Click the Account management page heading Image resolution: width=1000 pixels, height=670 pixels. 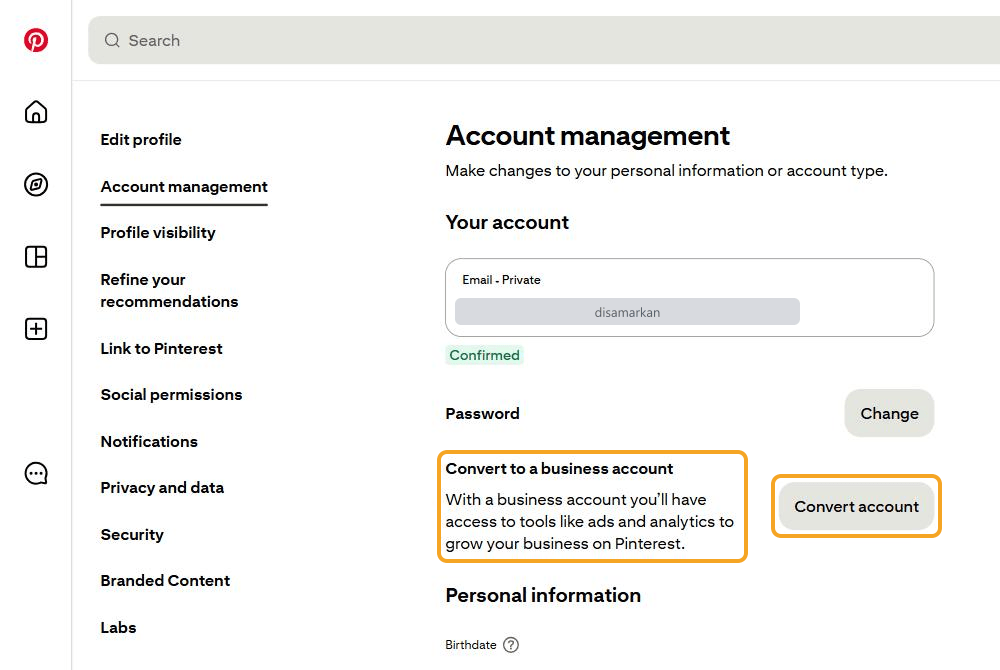587,136
